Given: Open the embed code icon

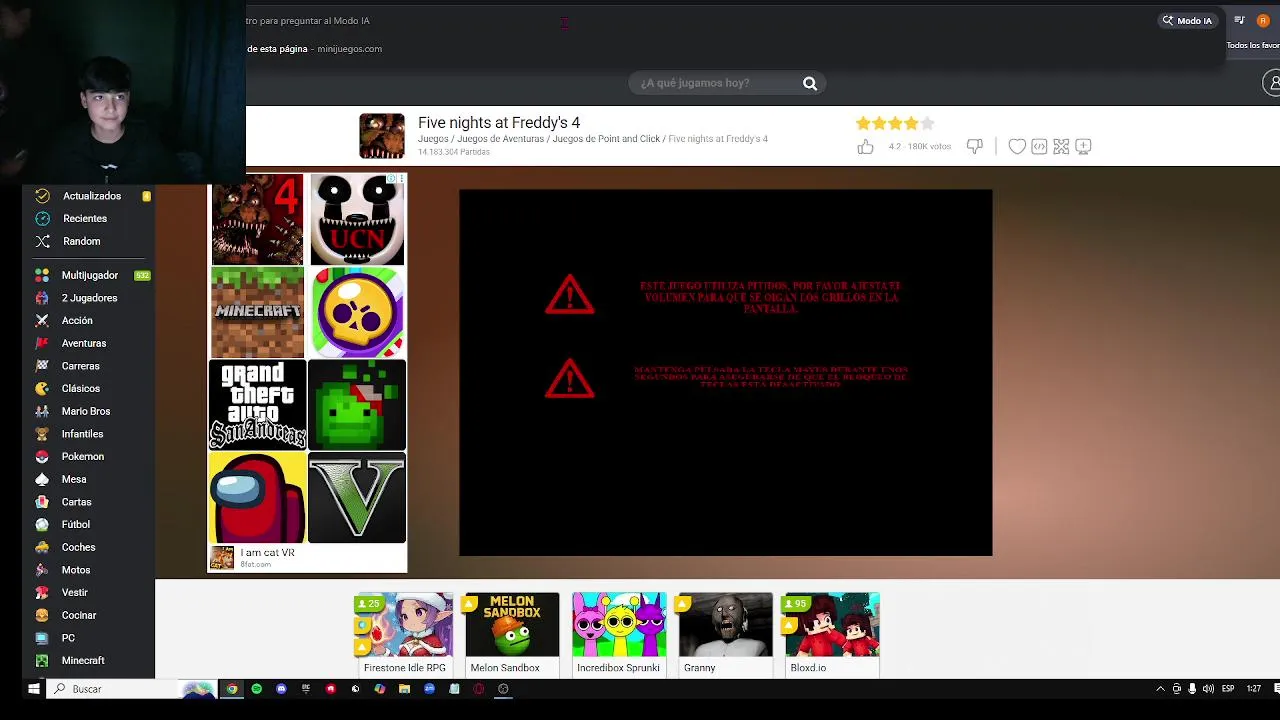Looking at the screenshot, I should click(x=1039, y=147).
